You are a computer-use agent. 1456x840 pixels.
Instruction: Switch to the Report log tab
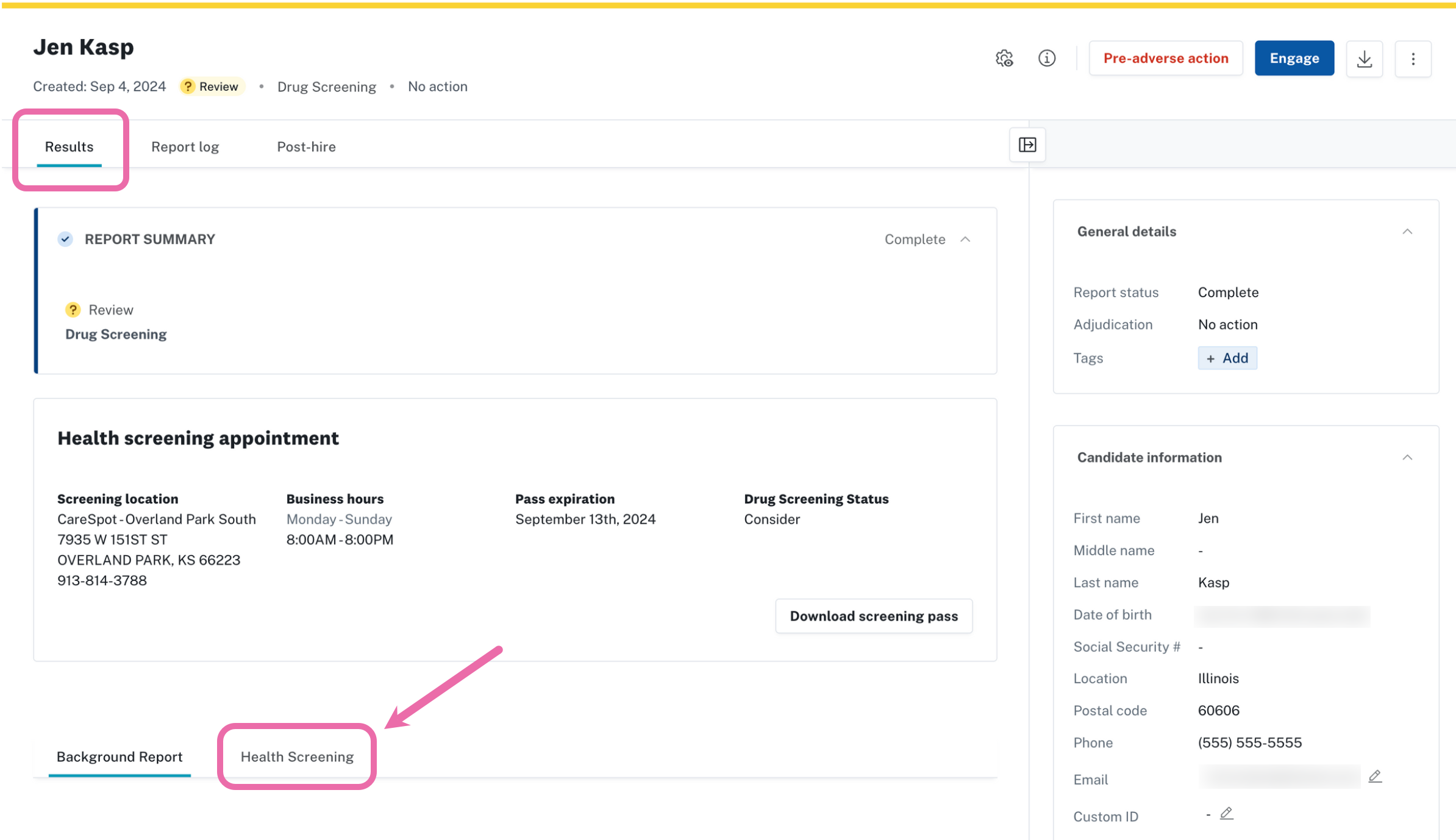point(185,147)
